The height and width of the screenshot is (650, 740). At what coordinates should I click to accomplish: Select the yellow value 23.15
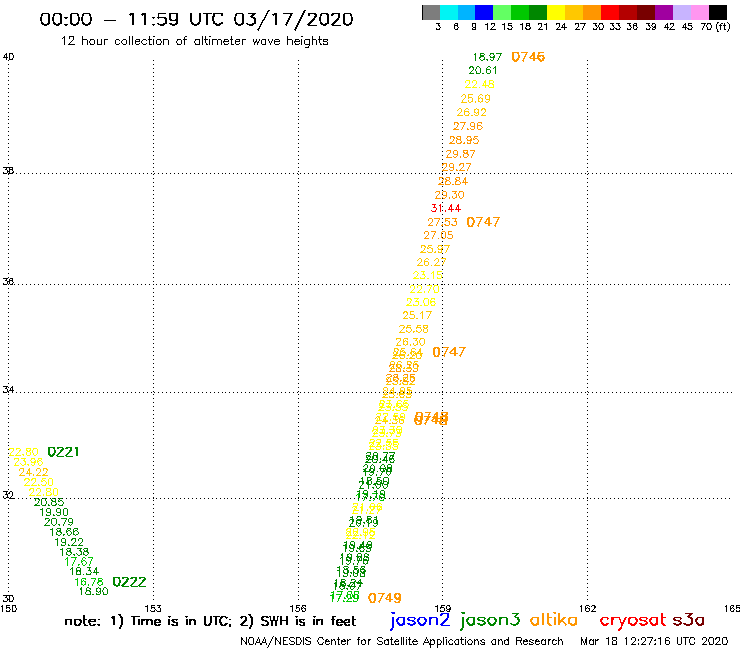pyautogui.click(x=428, y=275)
